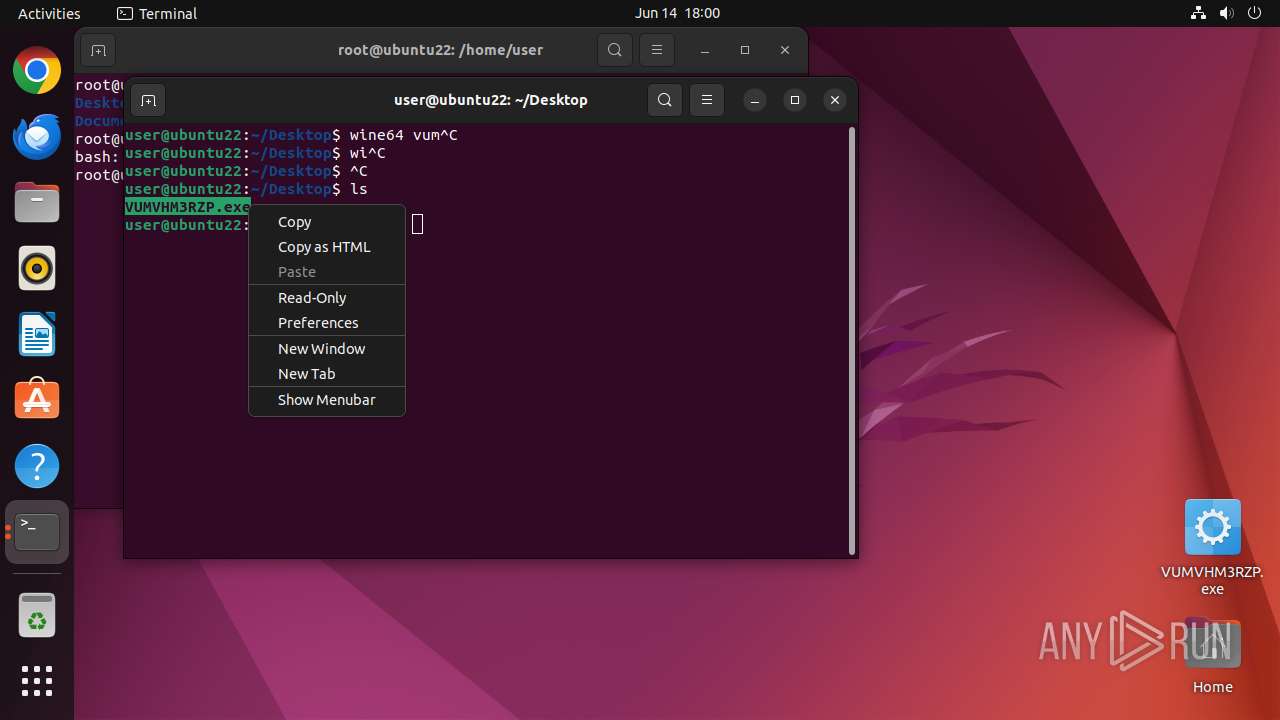Viewport: 1280px width, 720px height.
Task: Choose Copy from the context menu
Action: 327,222
